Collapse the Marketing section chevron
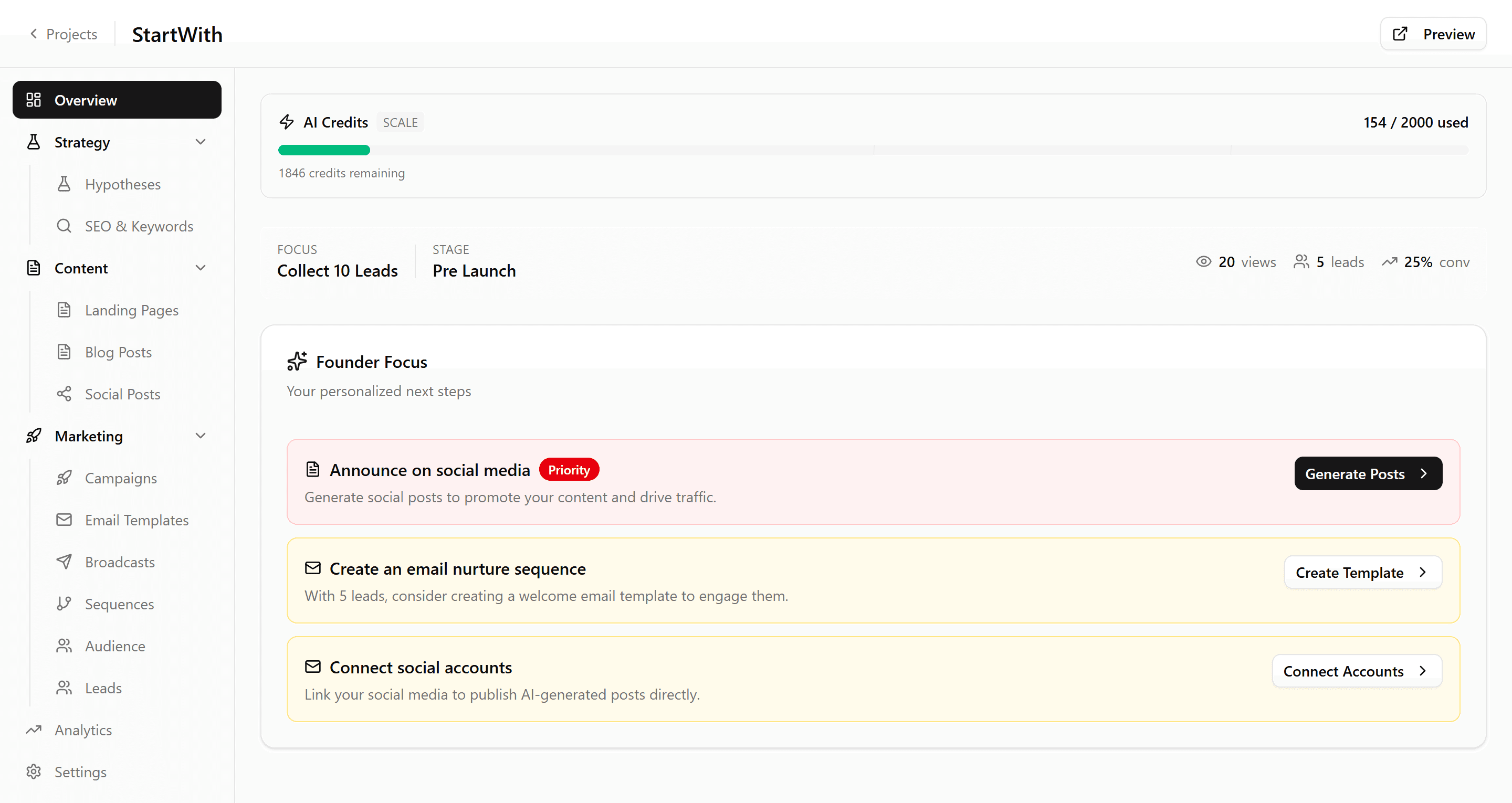The height and width of the screenshot is (803, 1512). click(x=201, y=436)
